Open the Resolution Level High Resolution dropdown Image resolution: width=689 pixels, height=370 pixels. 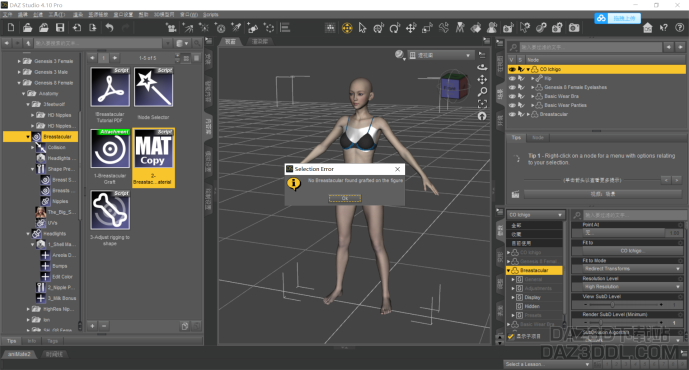pos(632,287)
